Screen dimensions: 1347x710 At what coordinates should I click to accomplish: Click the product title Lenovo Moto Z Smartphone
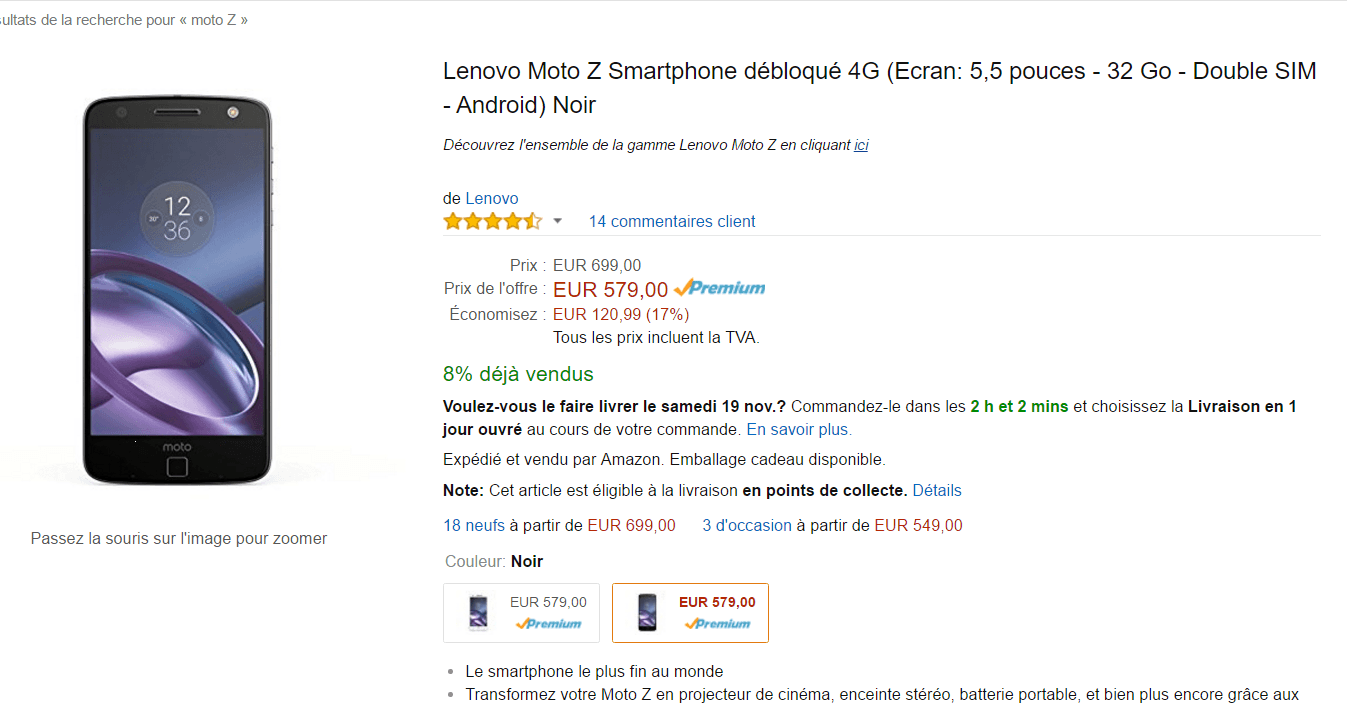[880, 88]
